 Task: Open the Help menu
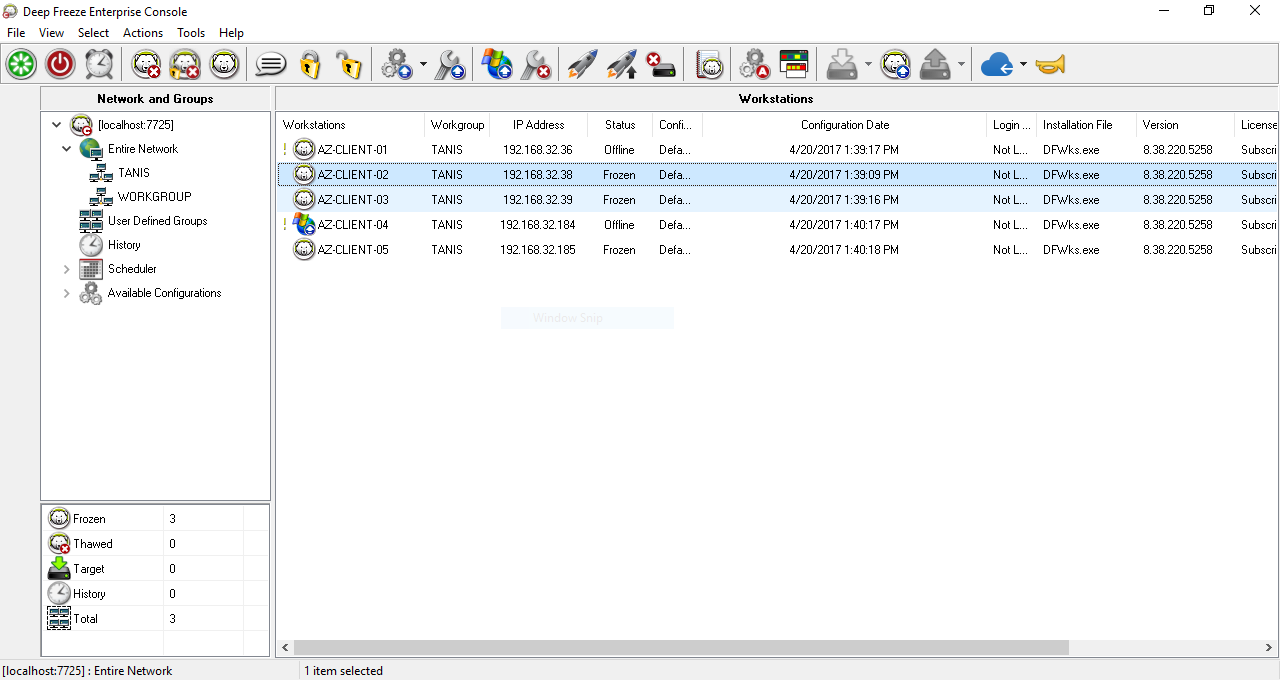[x=231, y=33]
